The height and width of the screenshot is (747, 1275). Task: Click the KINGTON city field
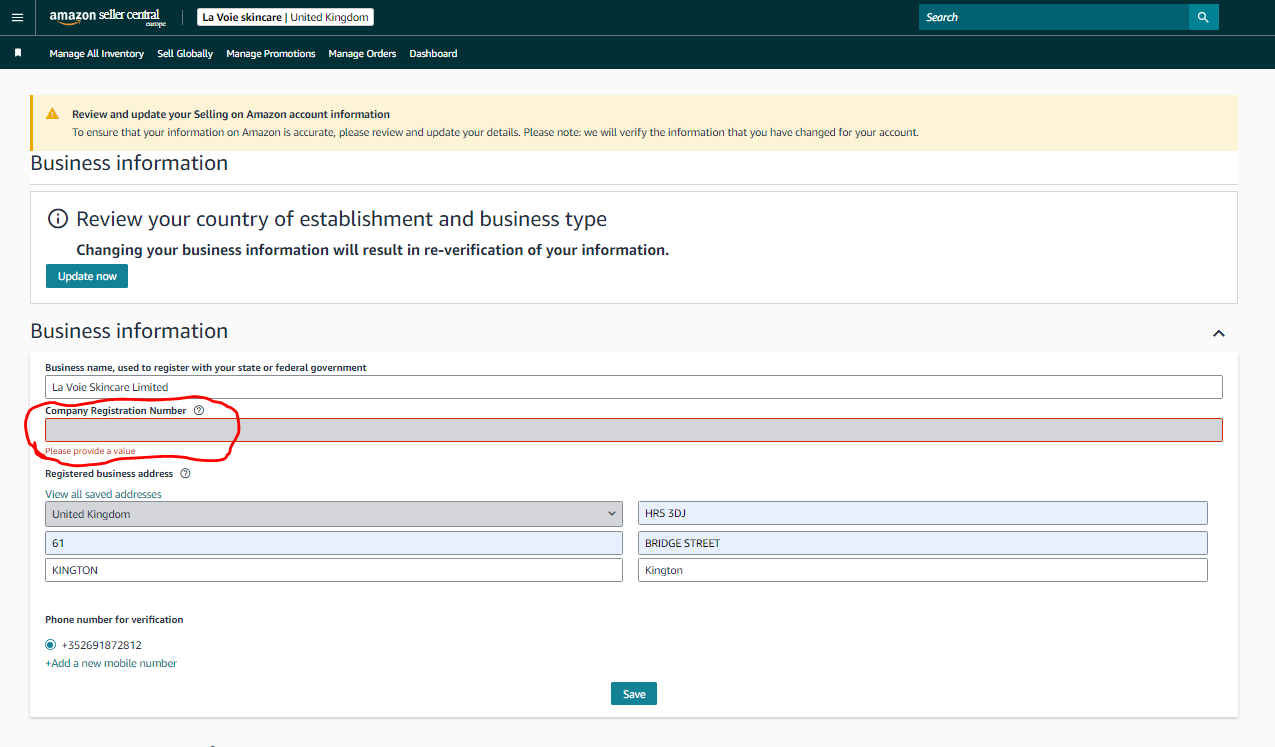coord(334,570)
